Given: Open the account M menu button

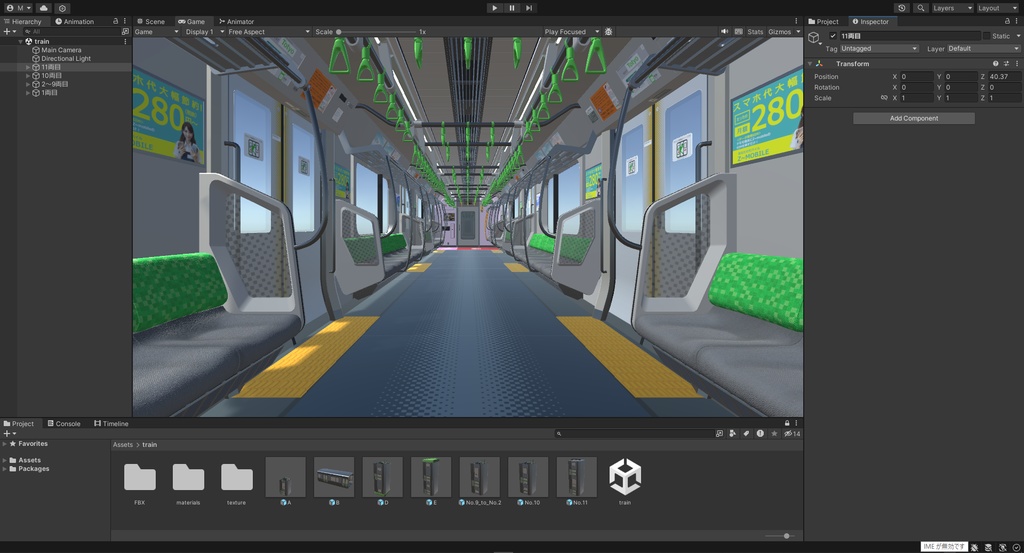Looking at the screenshot, I should coord(19,8).
